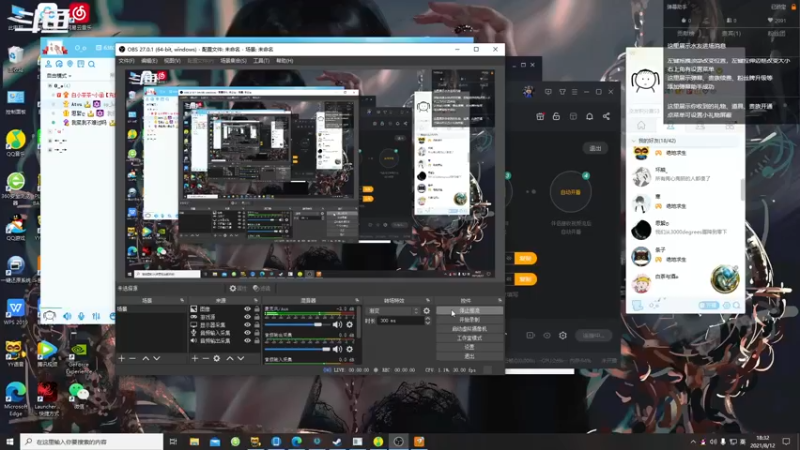Mute the first mixer channel speaker icon
The height and width of the screenshot is (450, 800).
pyautogui.click(x=337, y=324)
